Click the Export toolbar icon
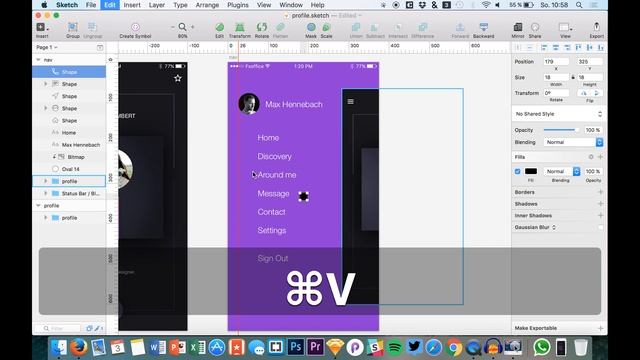The image size is (640, 360). pyautogui.click(x=596, y=27)
